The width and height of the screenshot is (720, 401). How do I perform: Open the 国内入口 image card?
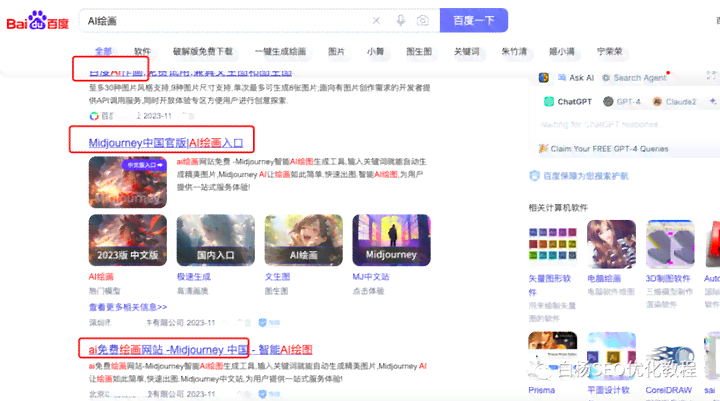pos(215,240)
